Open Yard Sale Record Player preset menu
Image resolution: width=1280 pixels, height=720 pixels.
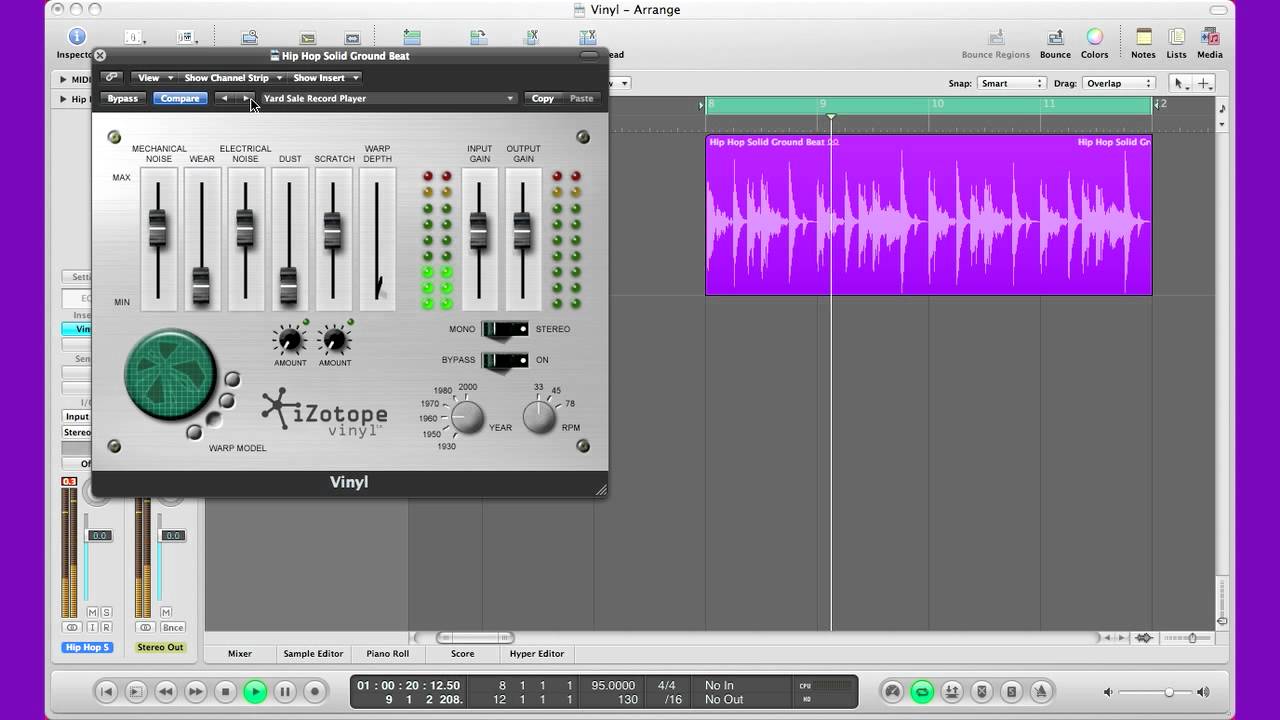(388, 98)
